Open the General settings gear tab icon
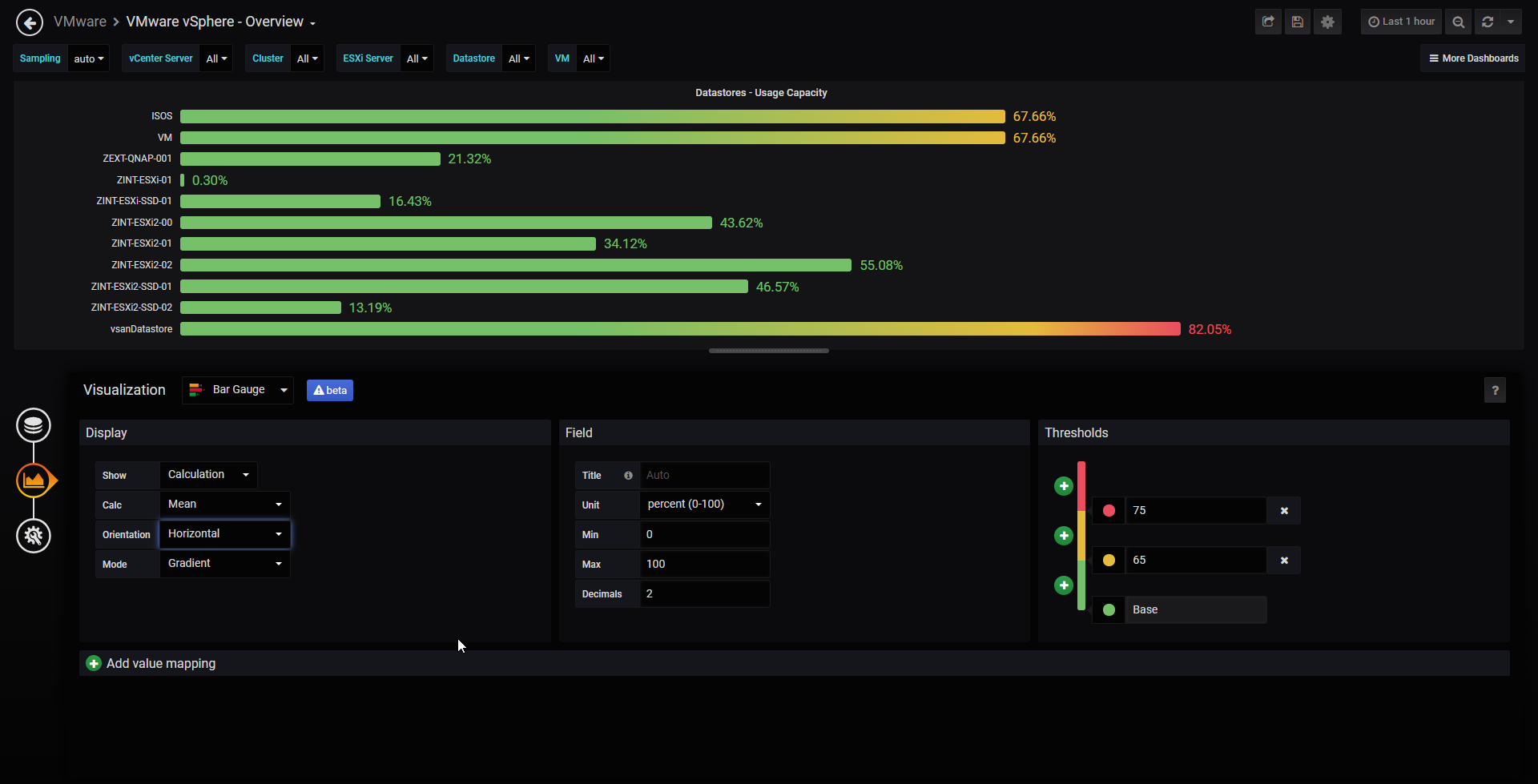The image size is (1538, 784). coord(34,536)
